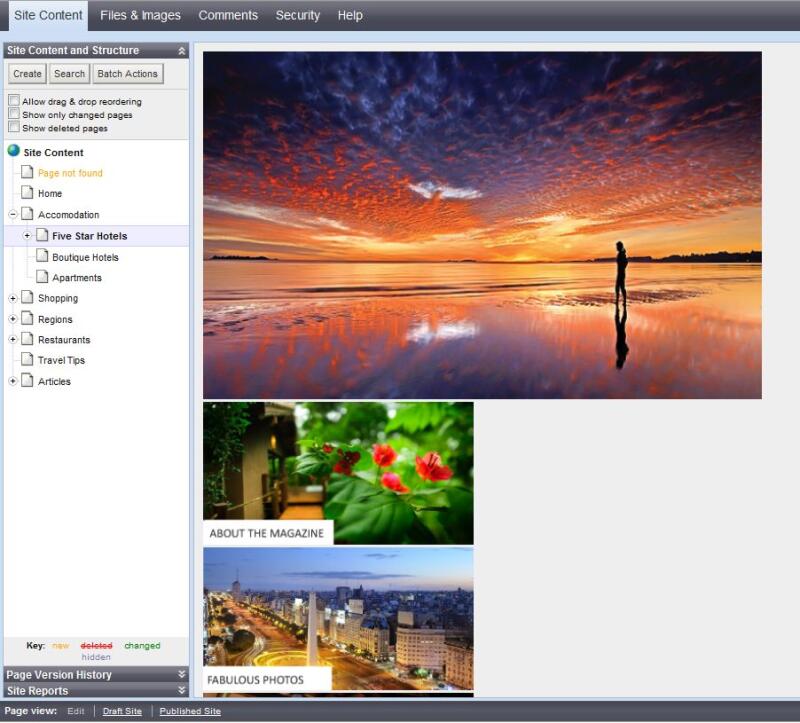Click the Page not found page icon
800x723 pixels.
click(27, 173)
